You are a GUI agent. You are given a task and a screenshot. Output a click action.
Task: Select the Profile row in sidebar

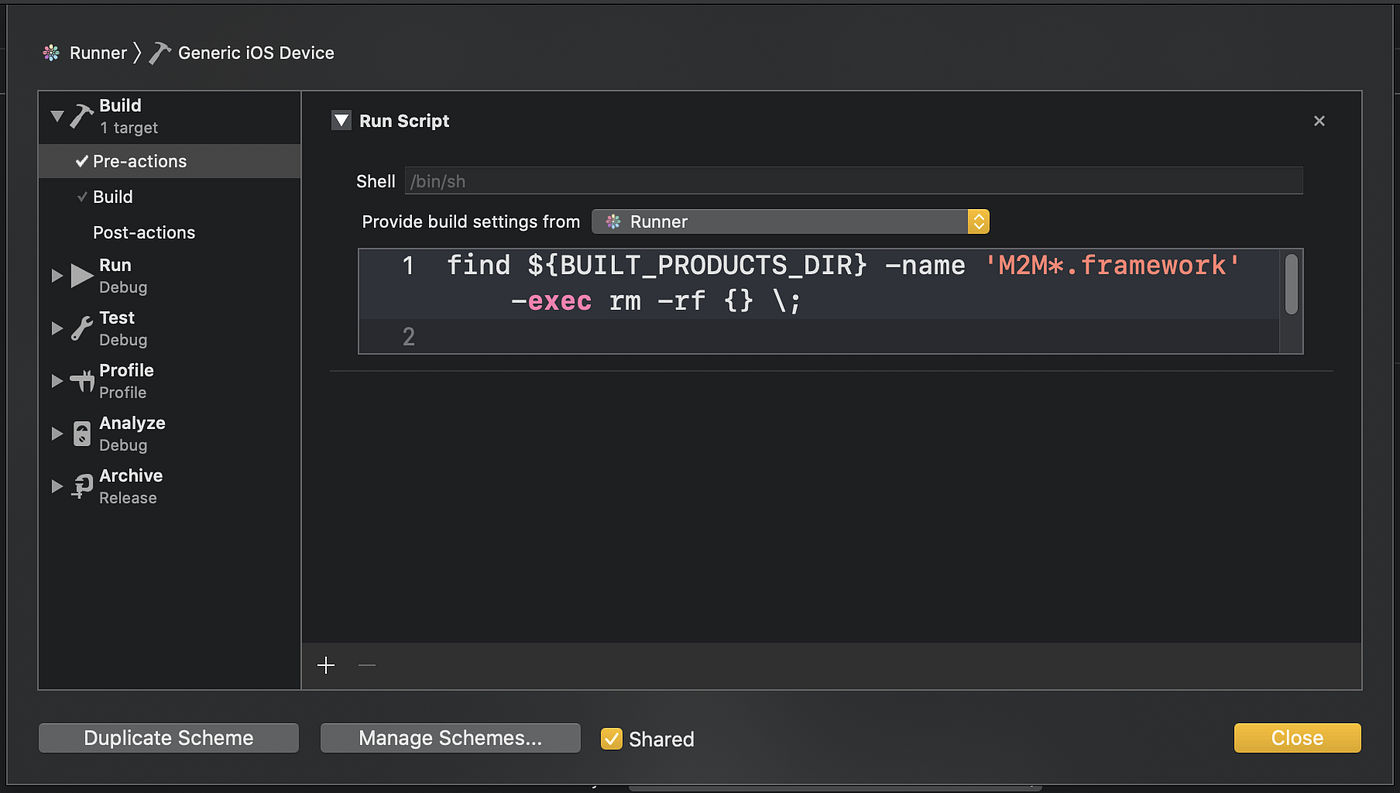tap(170, 381)
